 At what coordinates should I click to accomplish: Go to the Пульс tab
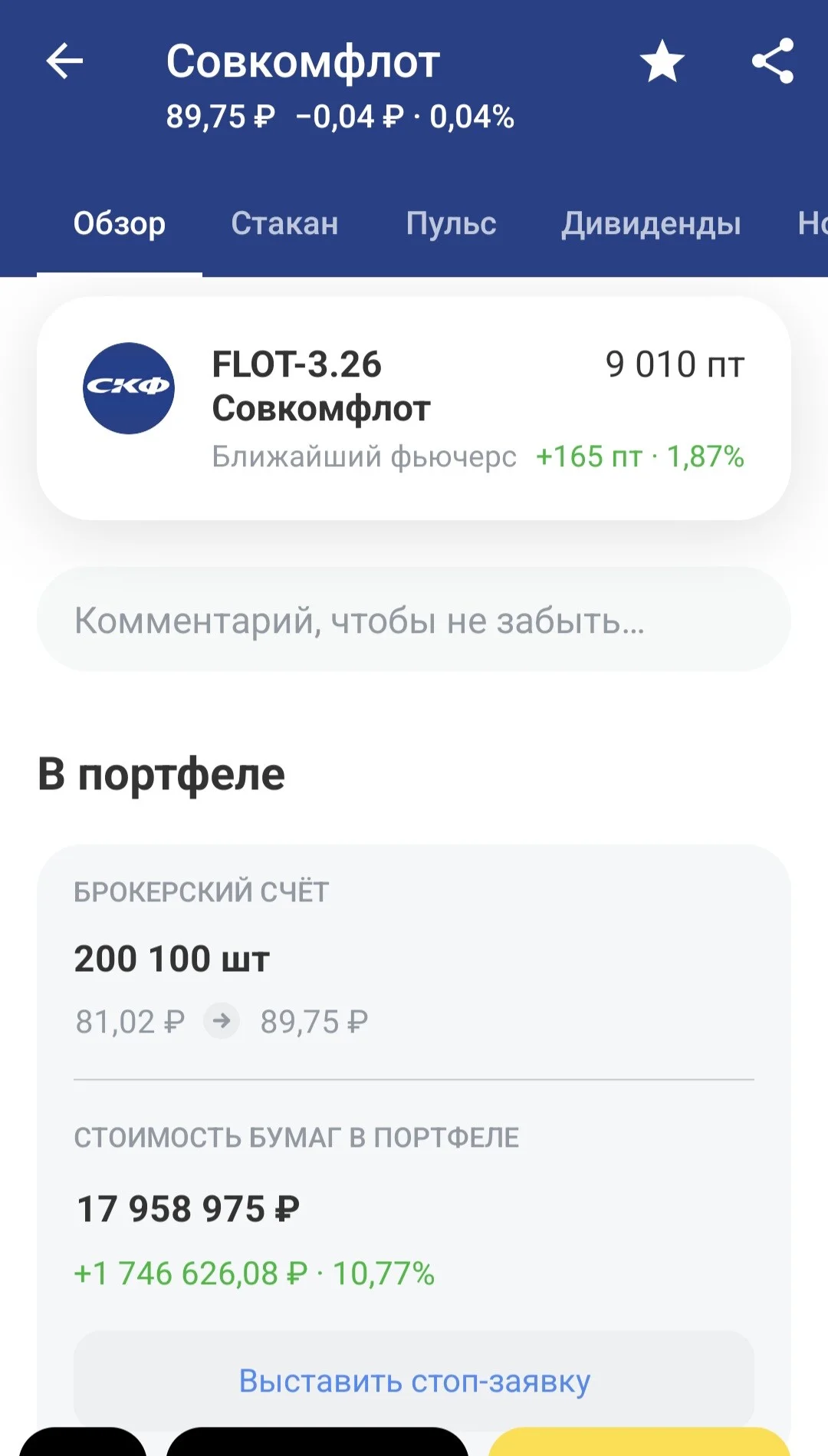tap(451, 223)
